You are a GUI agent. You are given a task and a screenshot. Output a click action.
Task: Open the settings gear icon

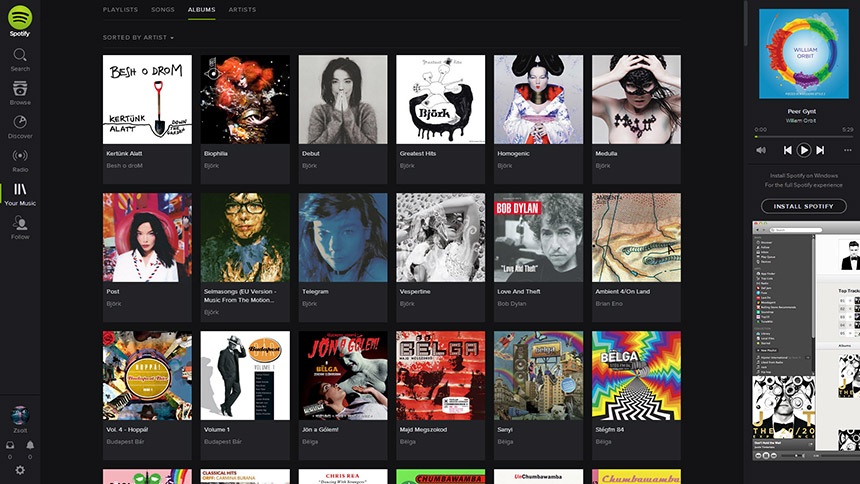click(20, 470)
